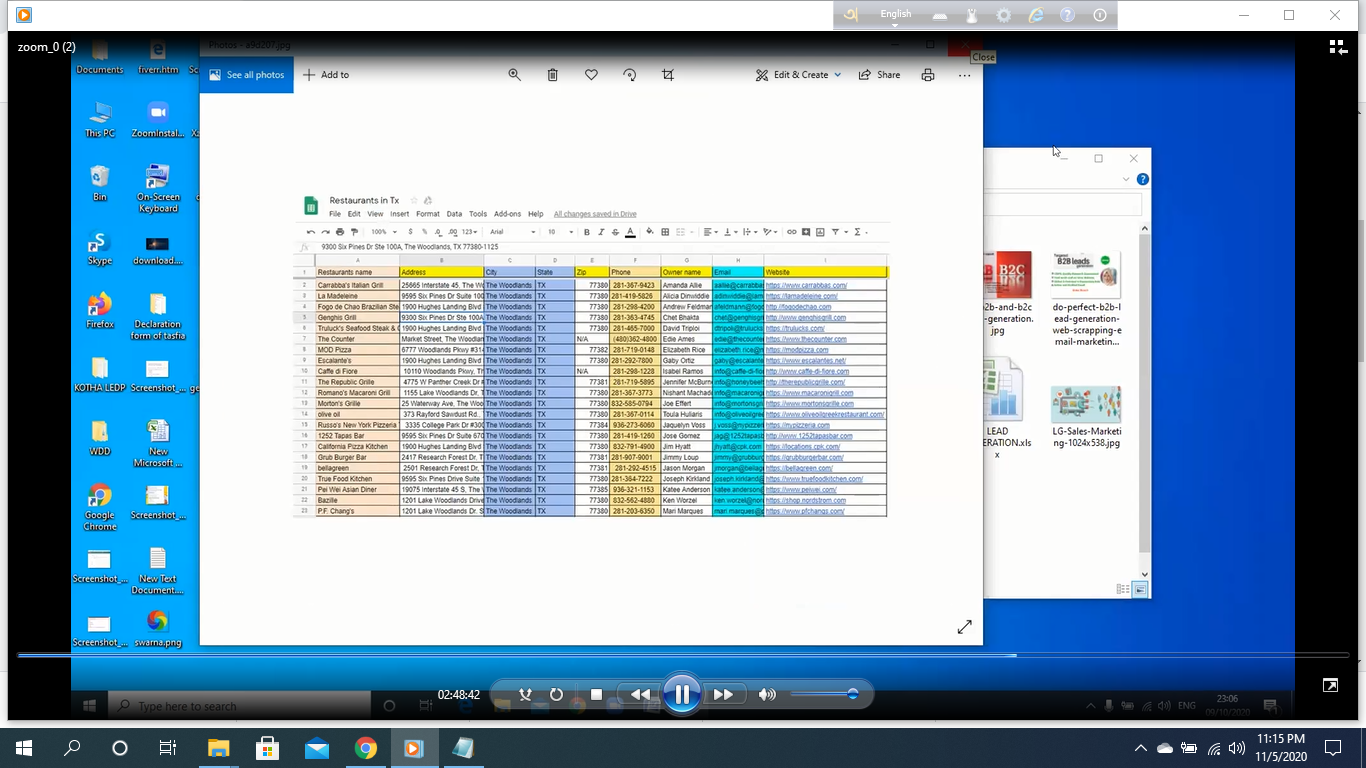Switch to See all photos
Viewport: 1366px width, 768px height.
246,74
